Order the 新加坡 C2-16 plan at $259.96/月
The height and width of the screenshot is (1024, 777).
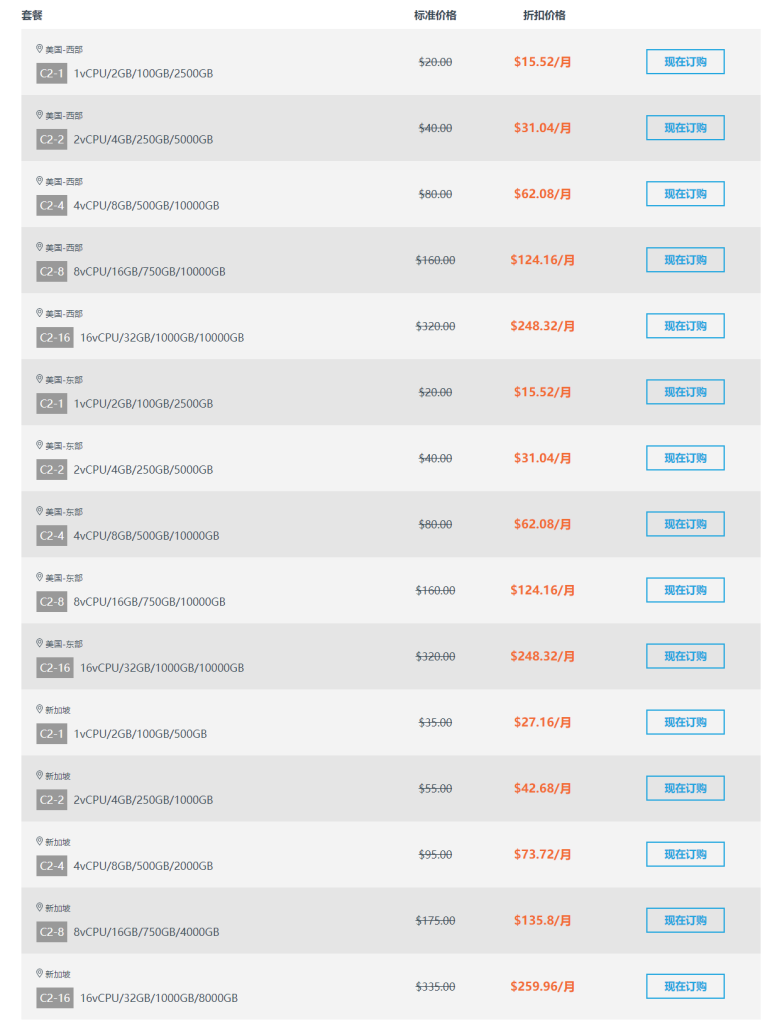click(x=685, y=986)
